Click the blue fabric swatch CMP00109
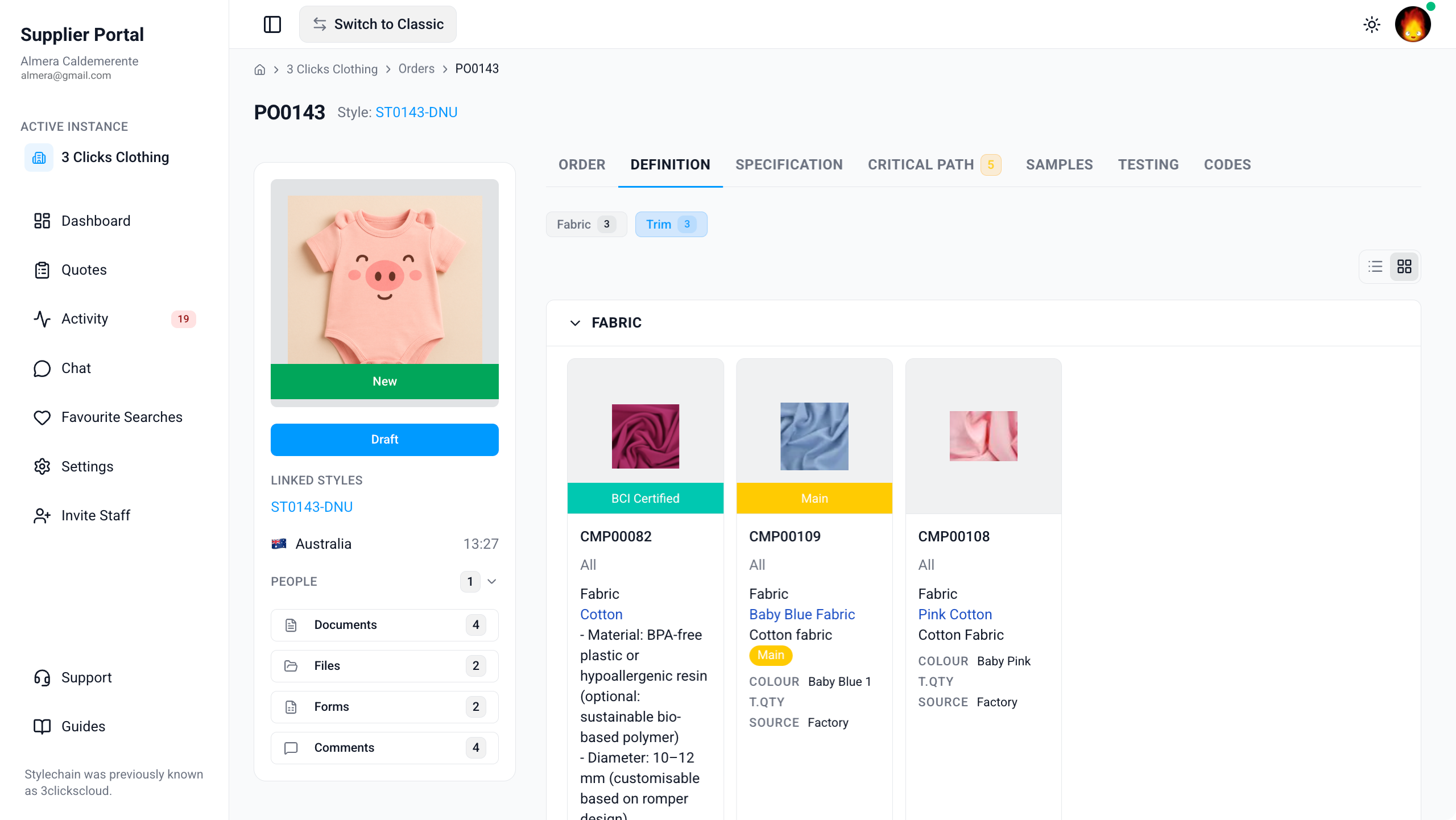The width and height of the screenshot is (1456, 820). [x=814, y=437]
